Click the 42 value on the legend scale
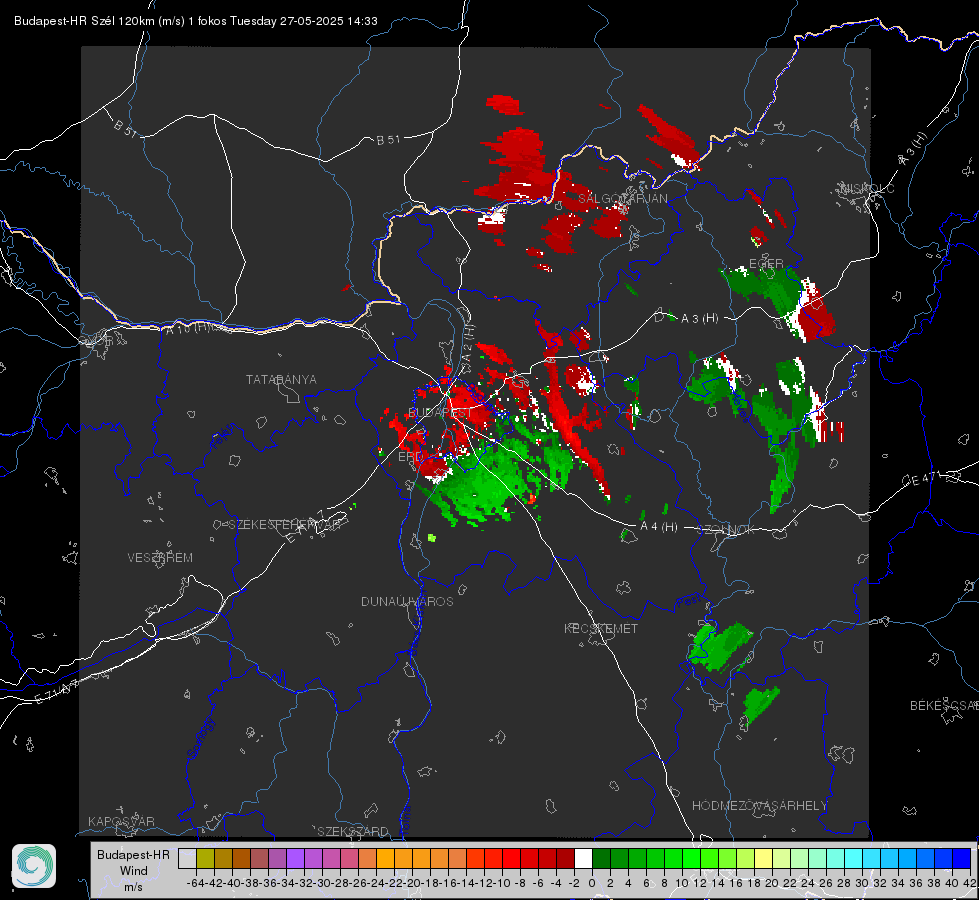Image resolution: width=979 pixels, height=900 pixels. (x=969, y=883)
